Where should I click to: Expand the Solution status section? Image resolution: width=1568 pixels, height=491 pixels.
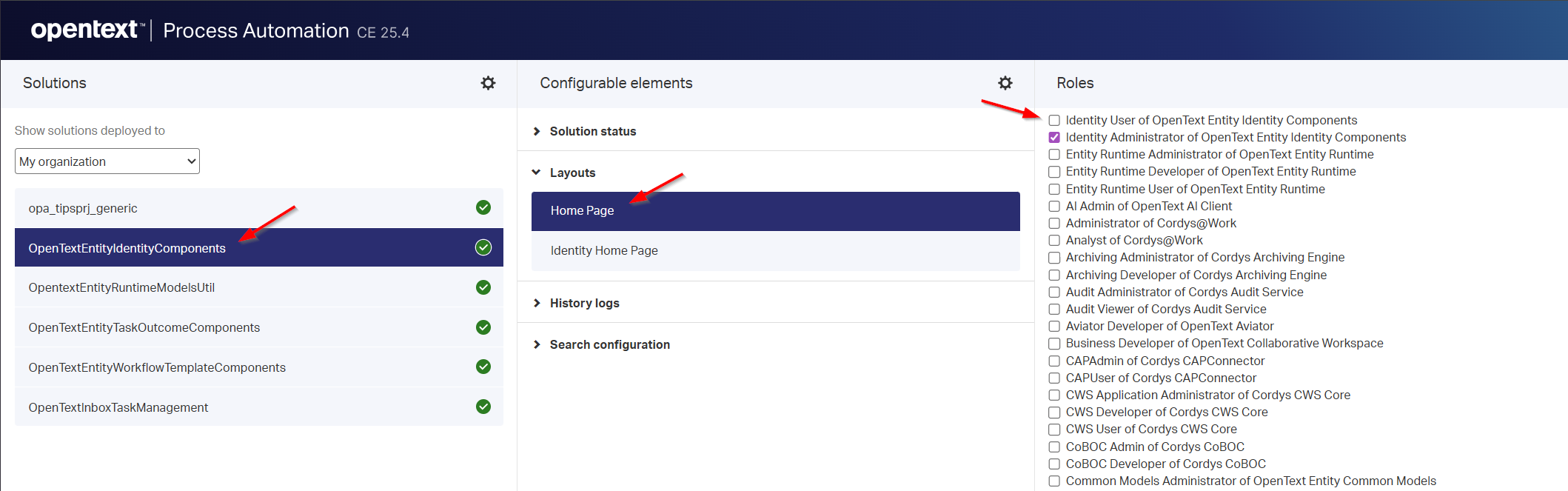592,131
